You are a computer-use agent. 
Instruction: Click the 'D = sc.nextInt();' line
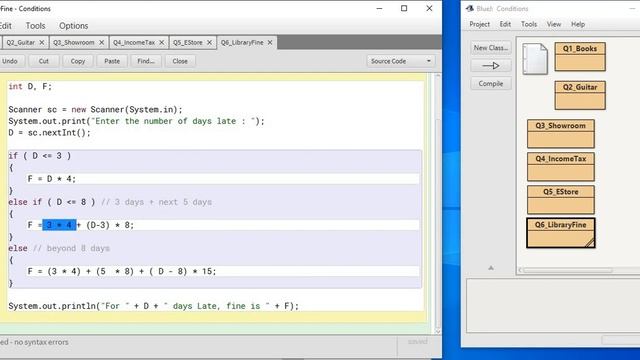[x=49, y=133]
